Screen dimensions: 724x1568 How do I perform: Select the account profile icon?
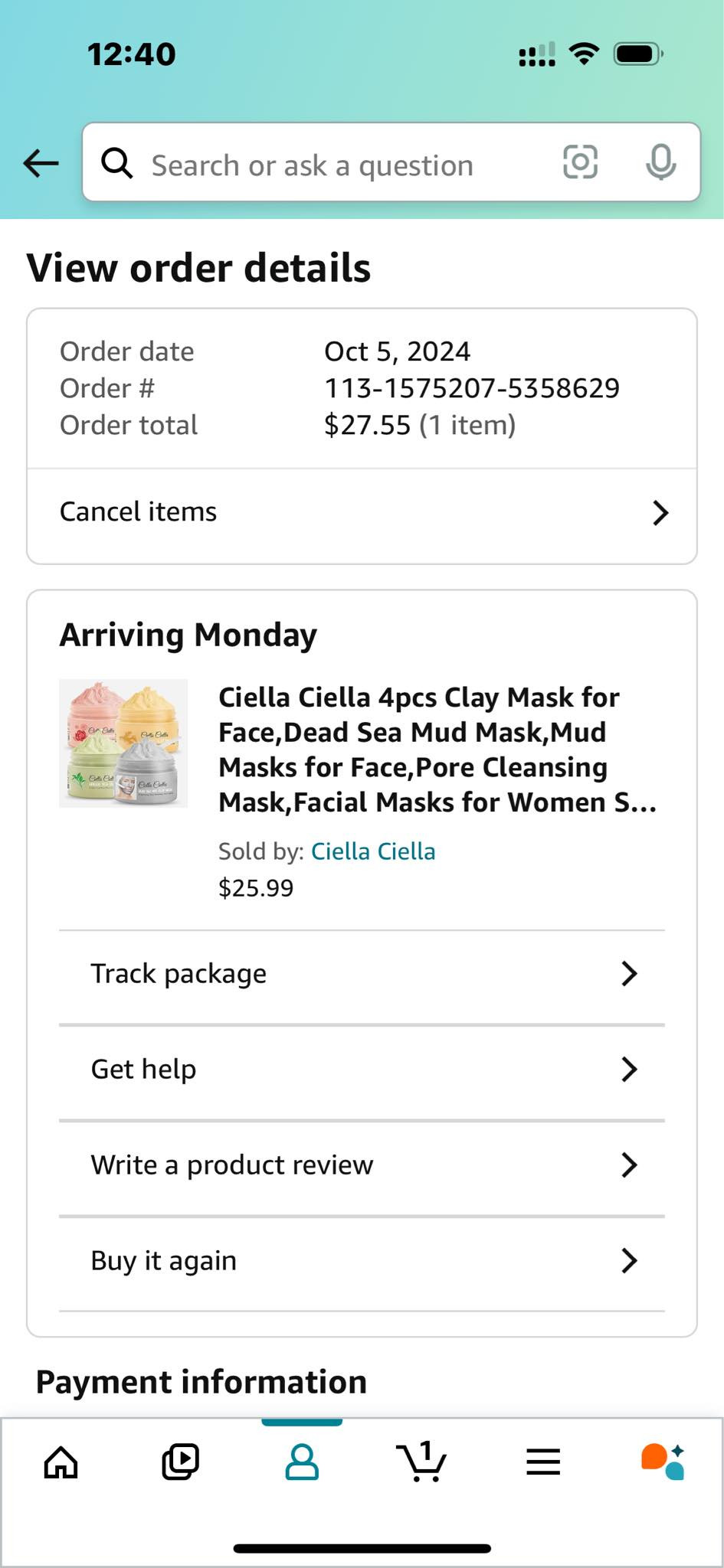tap(302, 1462)
